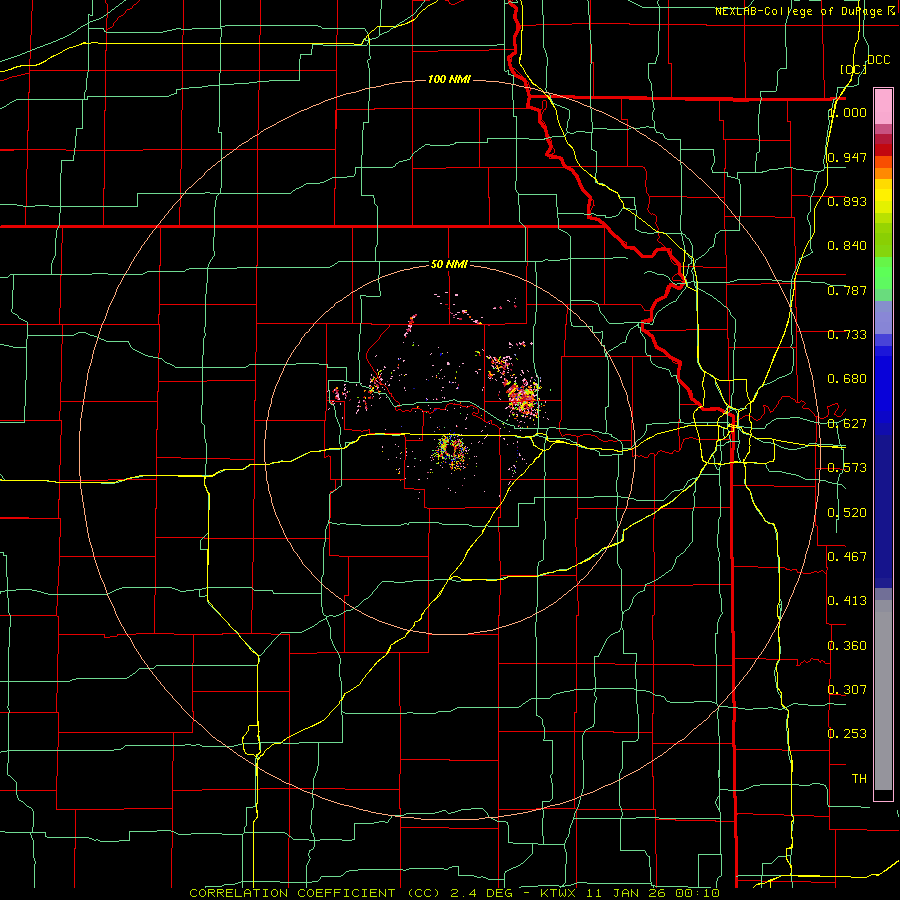Screen dimensions: 900x900
Task: Pick the light pink swatch atop the color scale
Action: [883, 106]
